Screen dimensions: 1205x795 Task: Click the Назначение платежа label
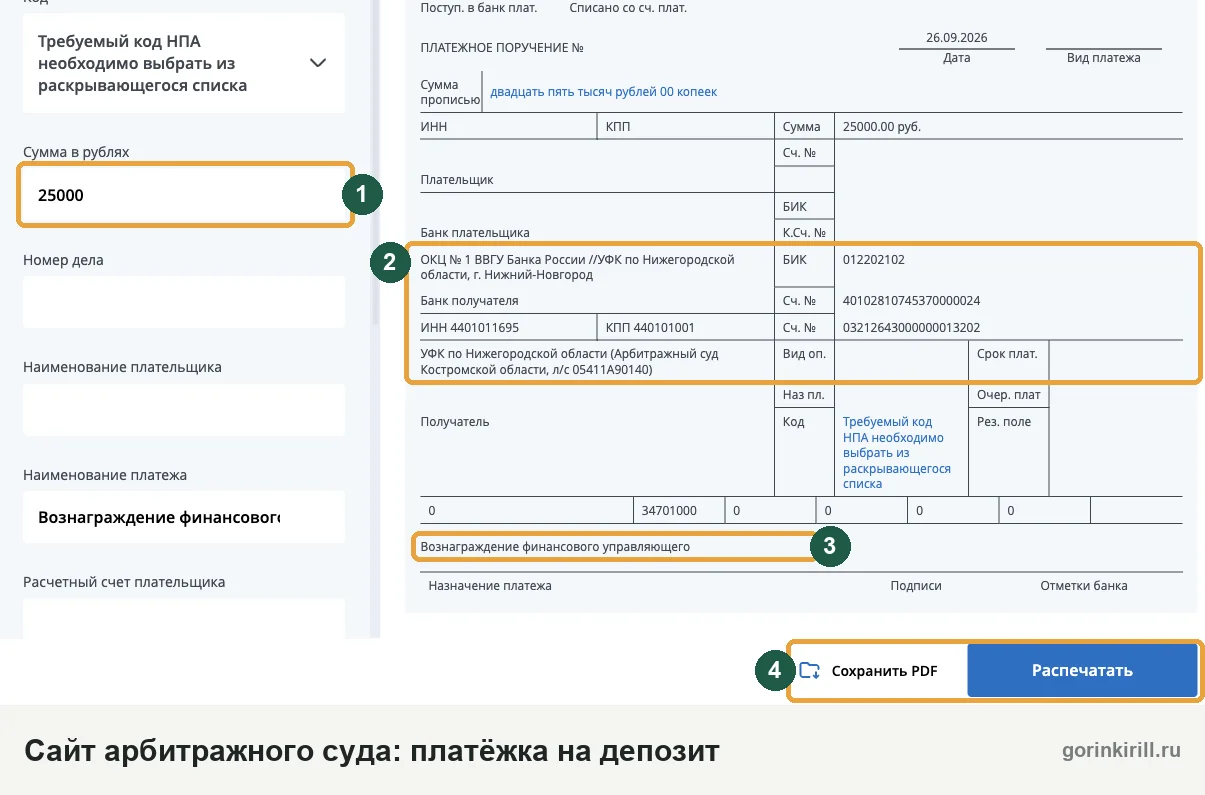(x=490, y=586)
